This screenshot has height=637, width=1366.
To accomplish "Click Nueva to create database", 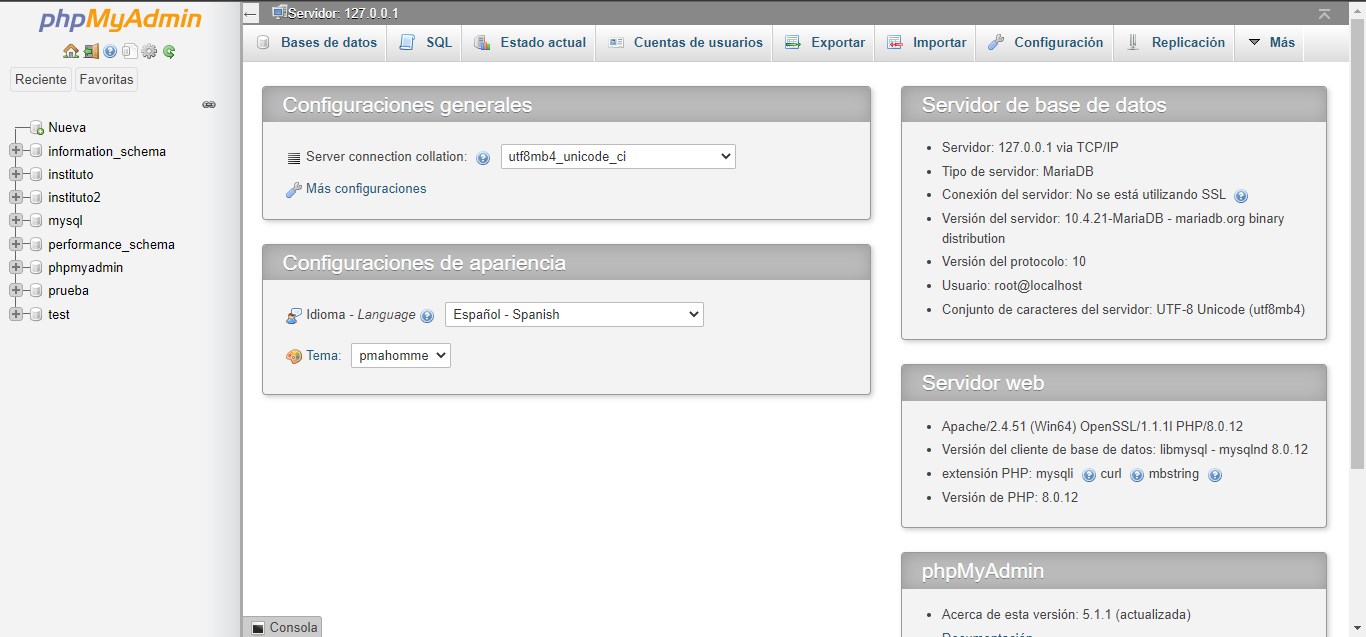I will point(67,128).
